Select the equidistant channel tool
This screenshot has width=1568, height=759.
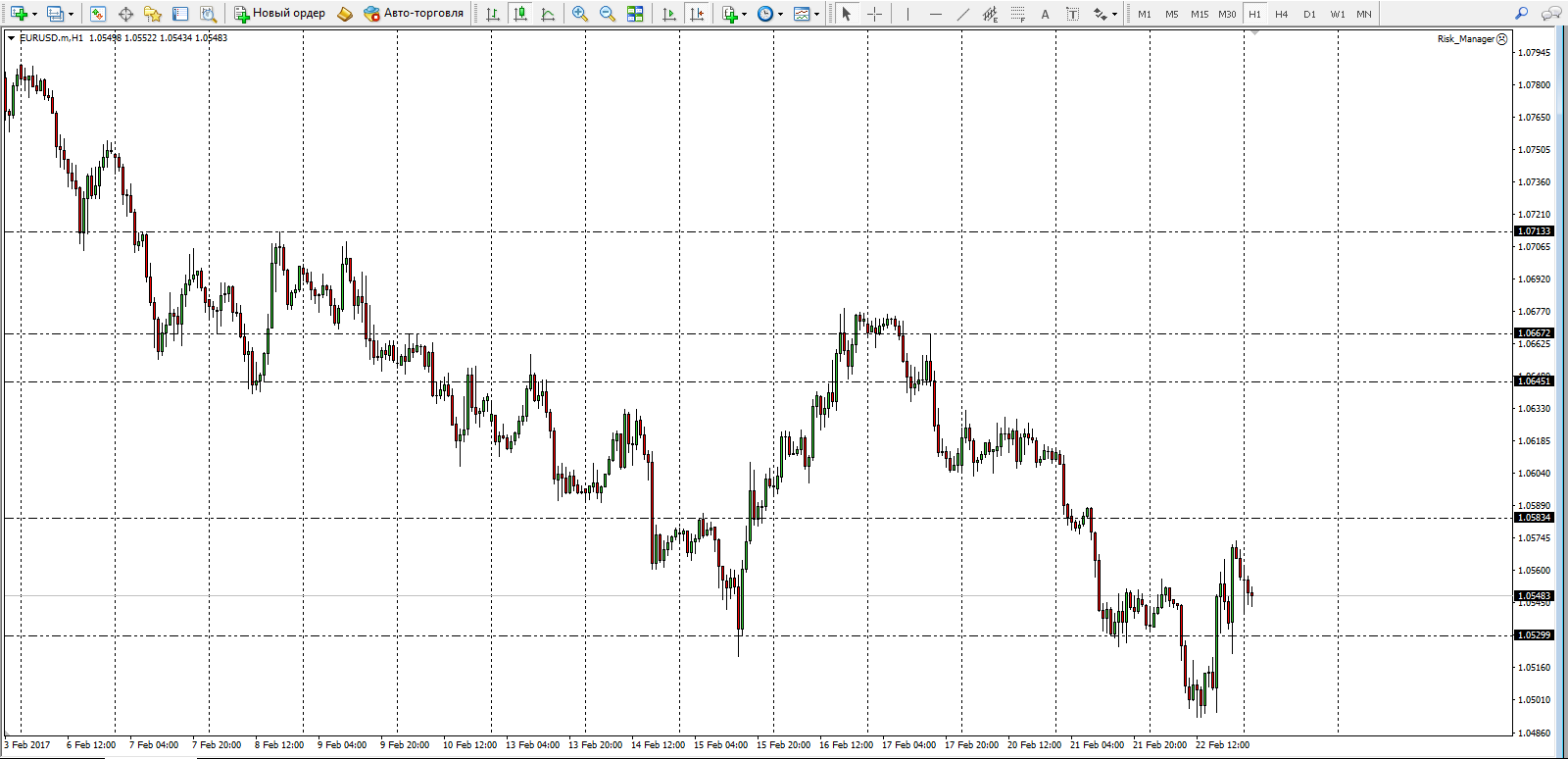pyautogui.click(x=990, y=14)
